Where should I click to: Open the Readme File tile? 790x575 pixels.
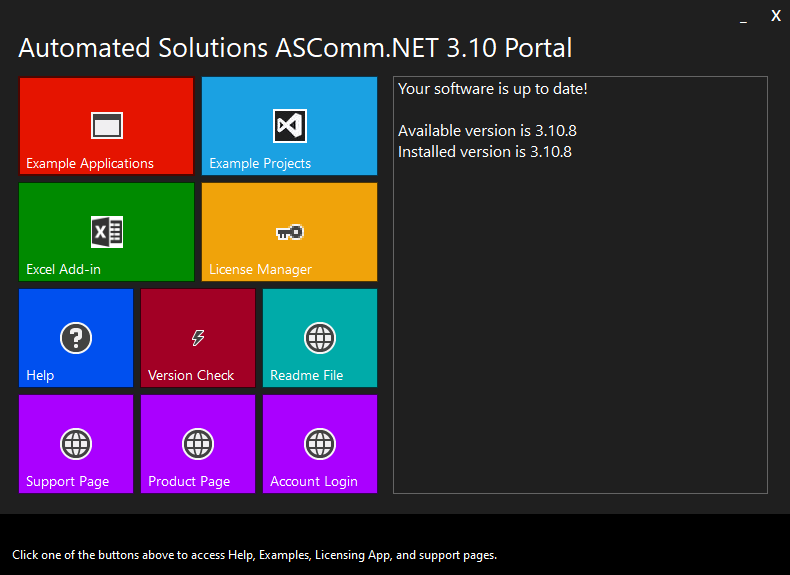tap(320, 338)
